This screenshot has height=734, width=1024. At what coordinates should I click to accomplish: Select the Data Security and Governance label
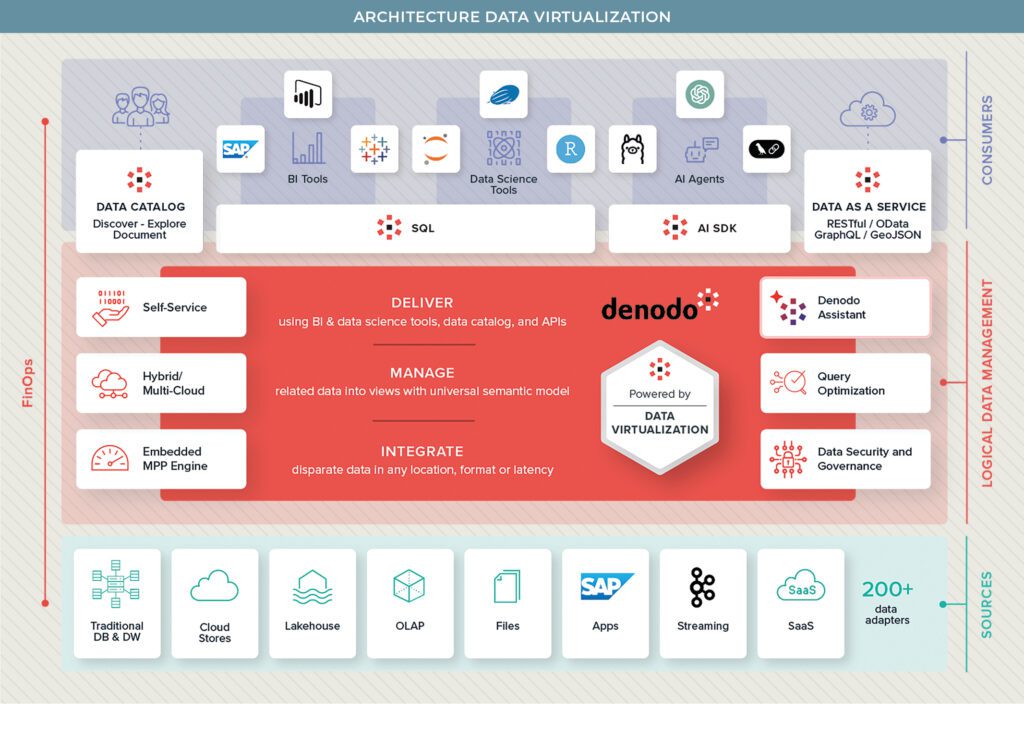click(865, 458)
